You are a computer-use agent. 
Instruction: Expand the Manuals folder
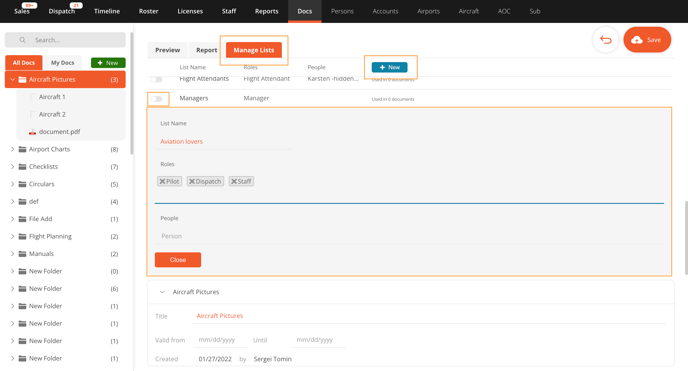[x=12, y=254]
